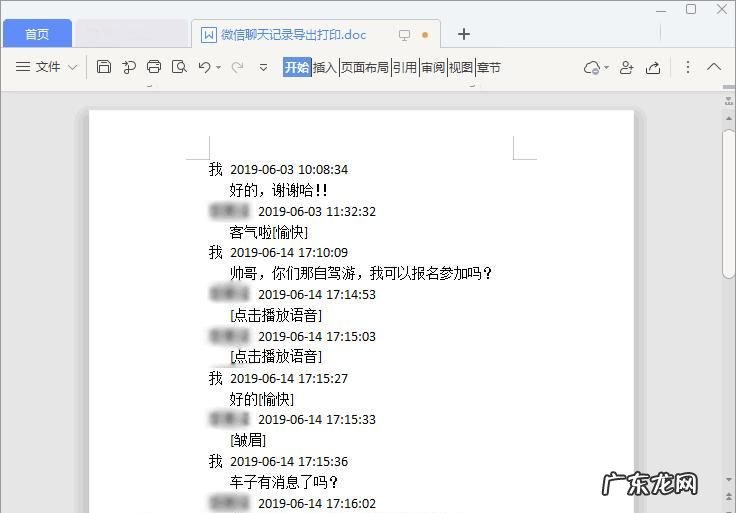The image size is (736, 513).
Task: Open the quick access toolbar customize dropdown
Action: 263,68
